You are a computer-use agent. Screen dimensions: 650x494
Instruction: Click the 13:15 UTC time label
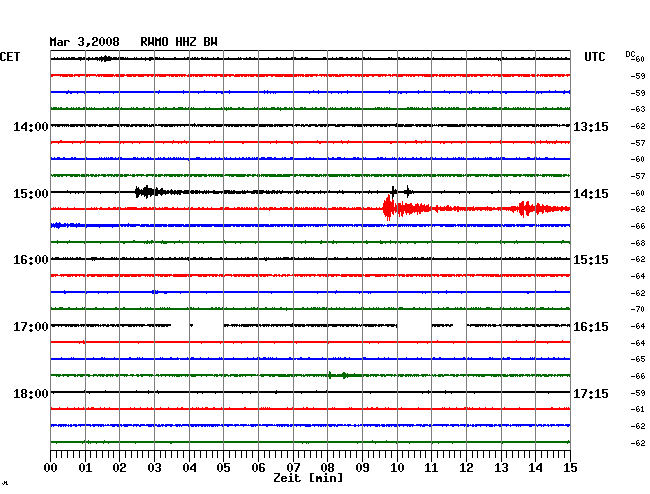click(591, 126)
